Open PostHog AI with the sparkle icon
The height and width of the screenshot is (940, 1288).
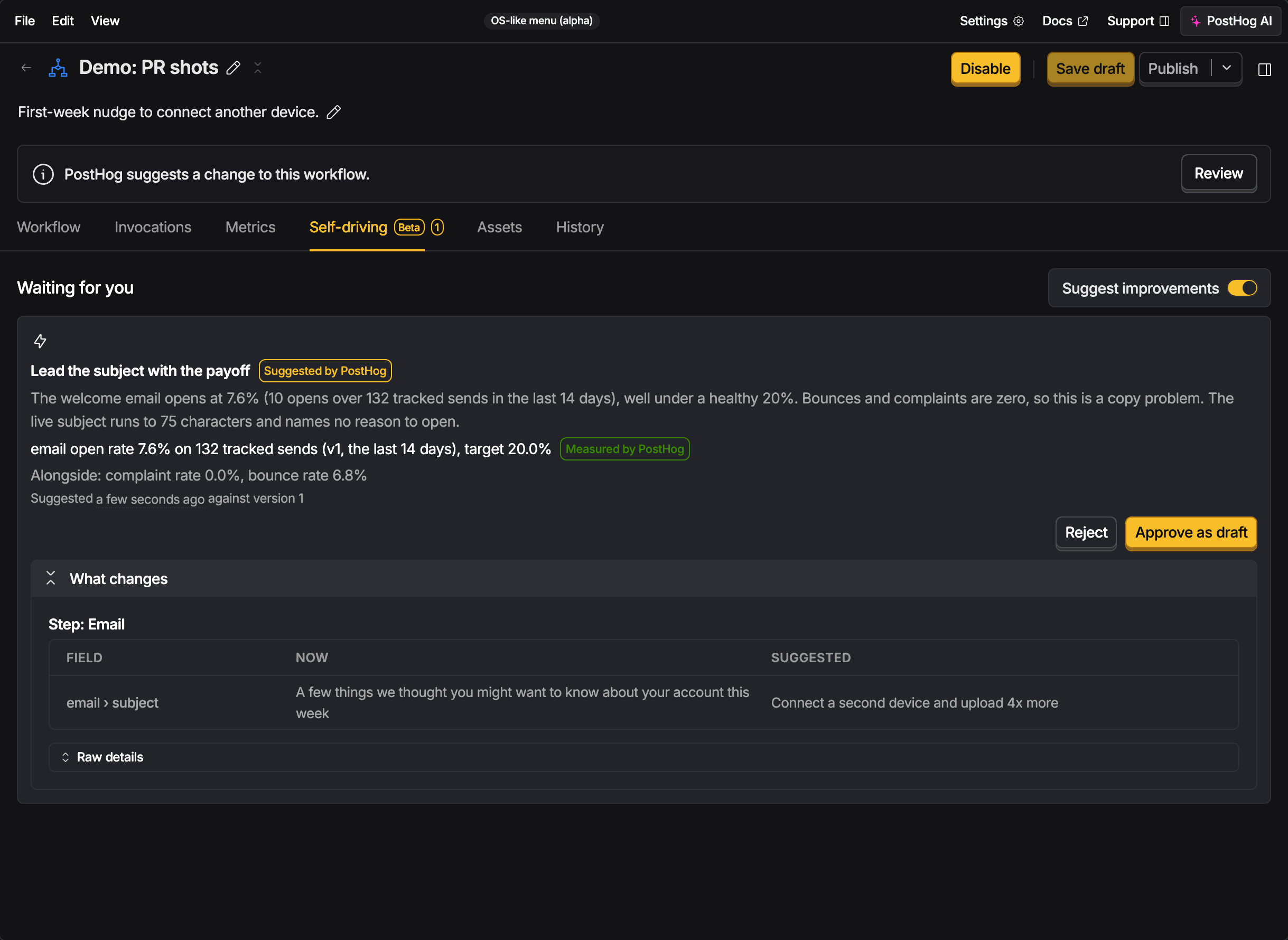click(x=1196, y=21)
